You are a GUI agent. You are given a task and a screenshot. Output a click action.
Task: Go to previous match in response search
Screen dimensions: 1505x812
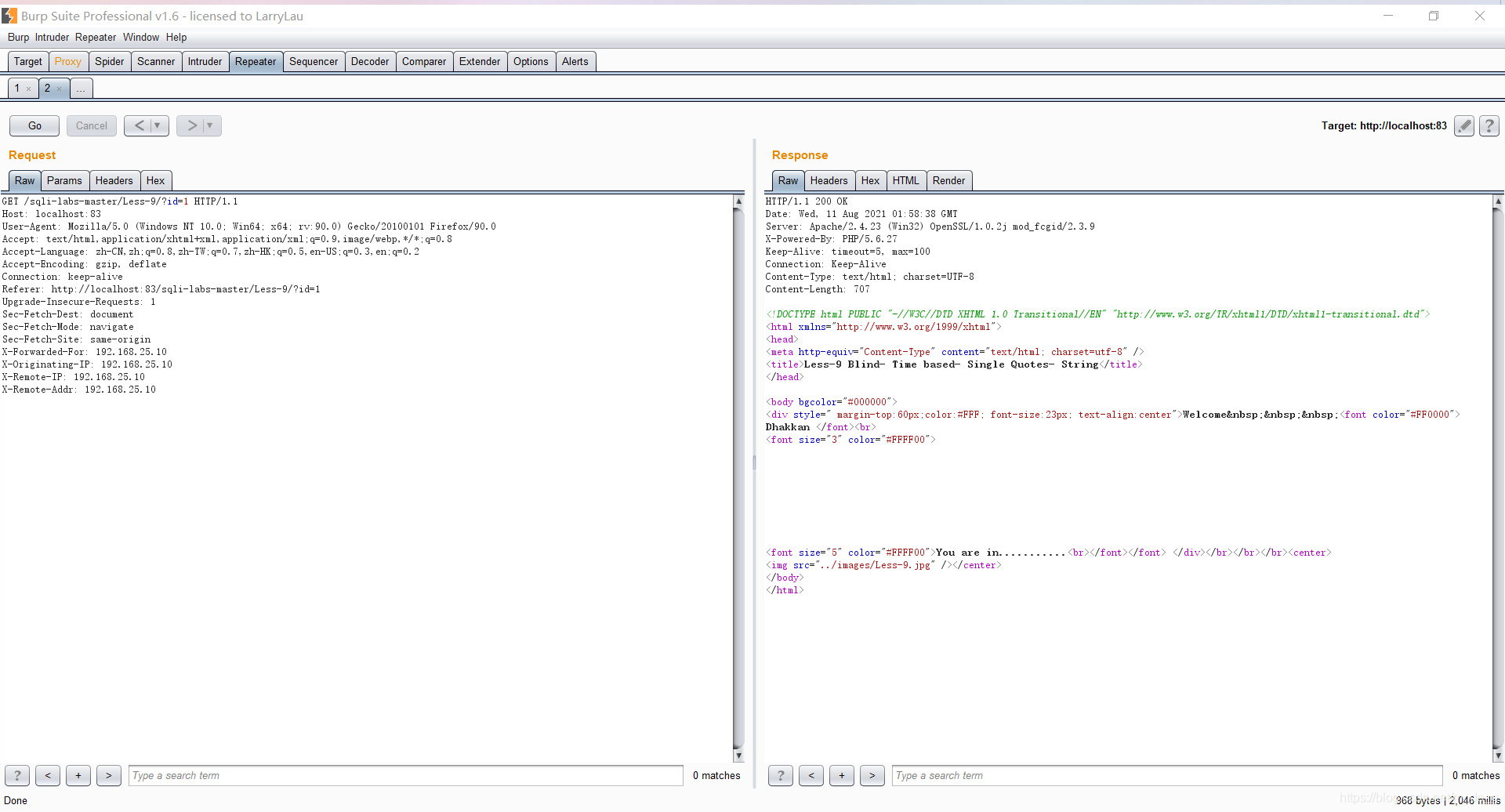tap(811, 775)
